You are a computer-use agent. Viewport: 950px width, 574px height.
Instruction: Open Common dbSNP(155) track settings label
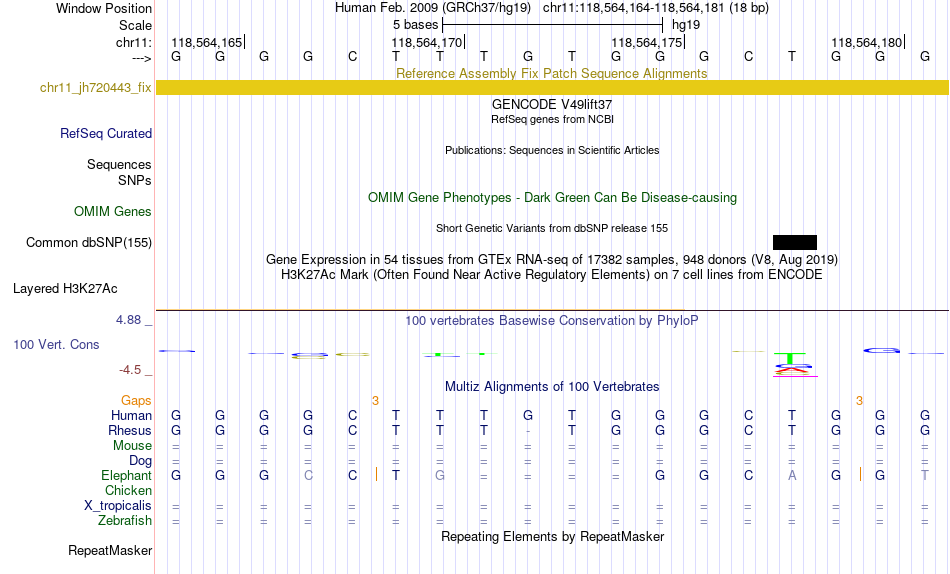point(89,242)
